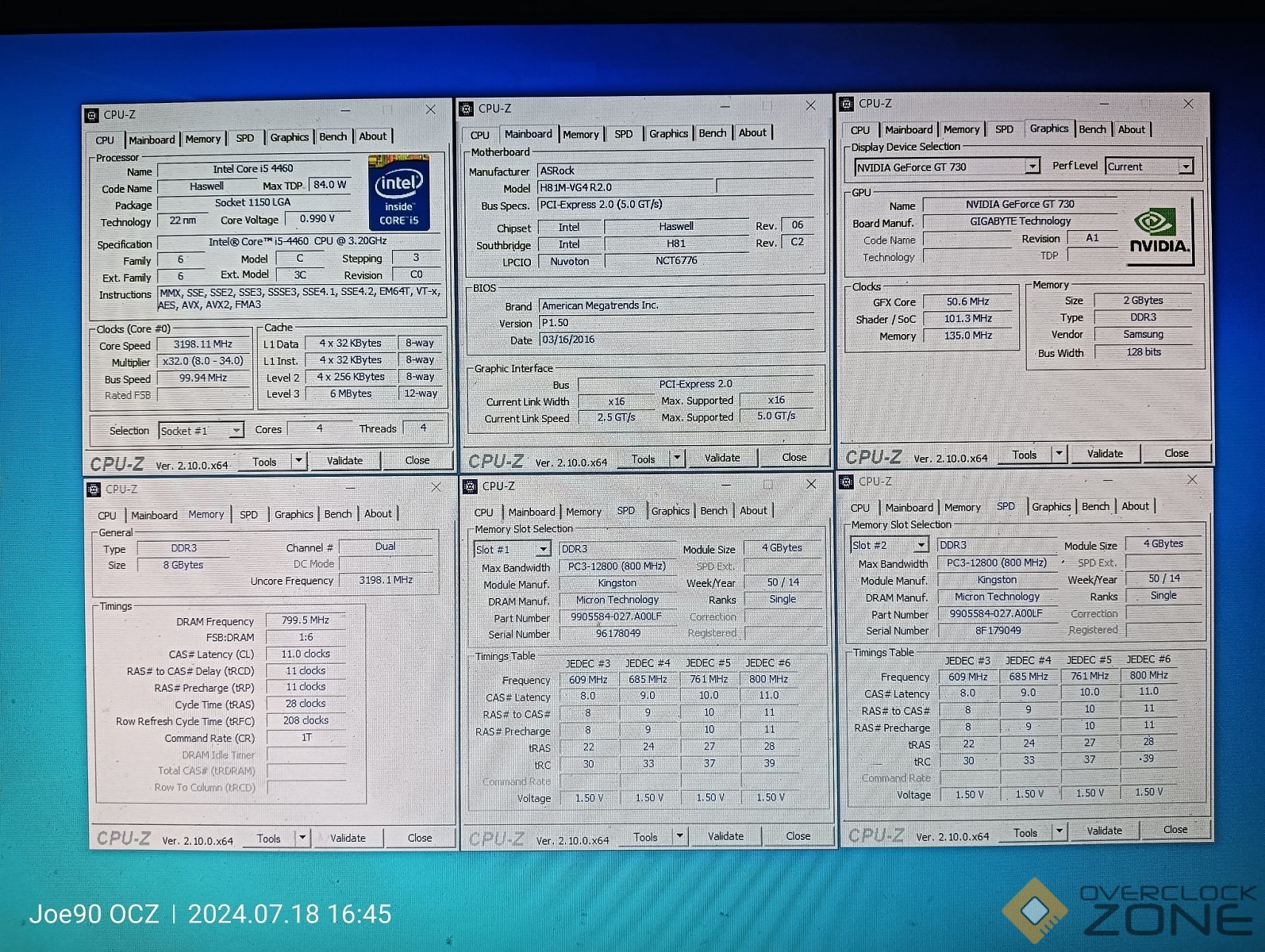Screen dimensions: 1265x952
Task: Click the BIOS version value P1.50
Action: tap(676, 323)
